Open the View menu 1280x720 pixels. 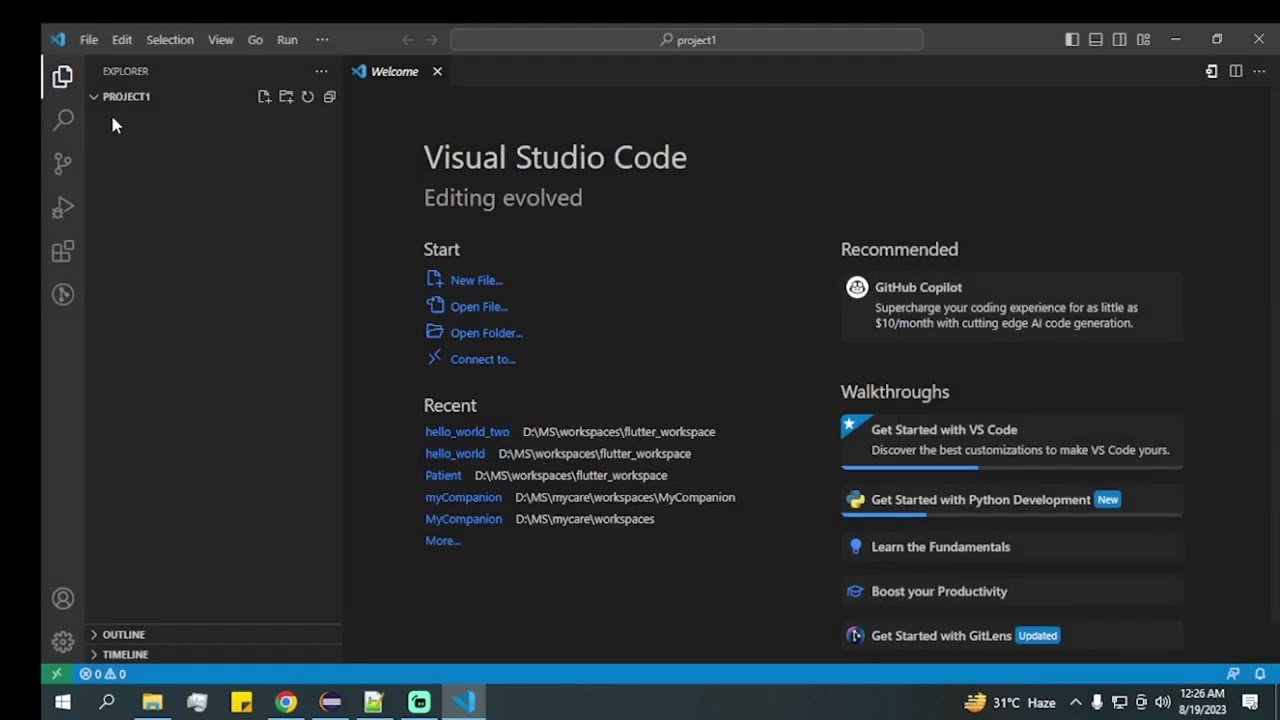pos(221,40)
